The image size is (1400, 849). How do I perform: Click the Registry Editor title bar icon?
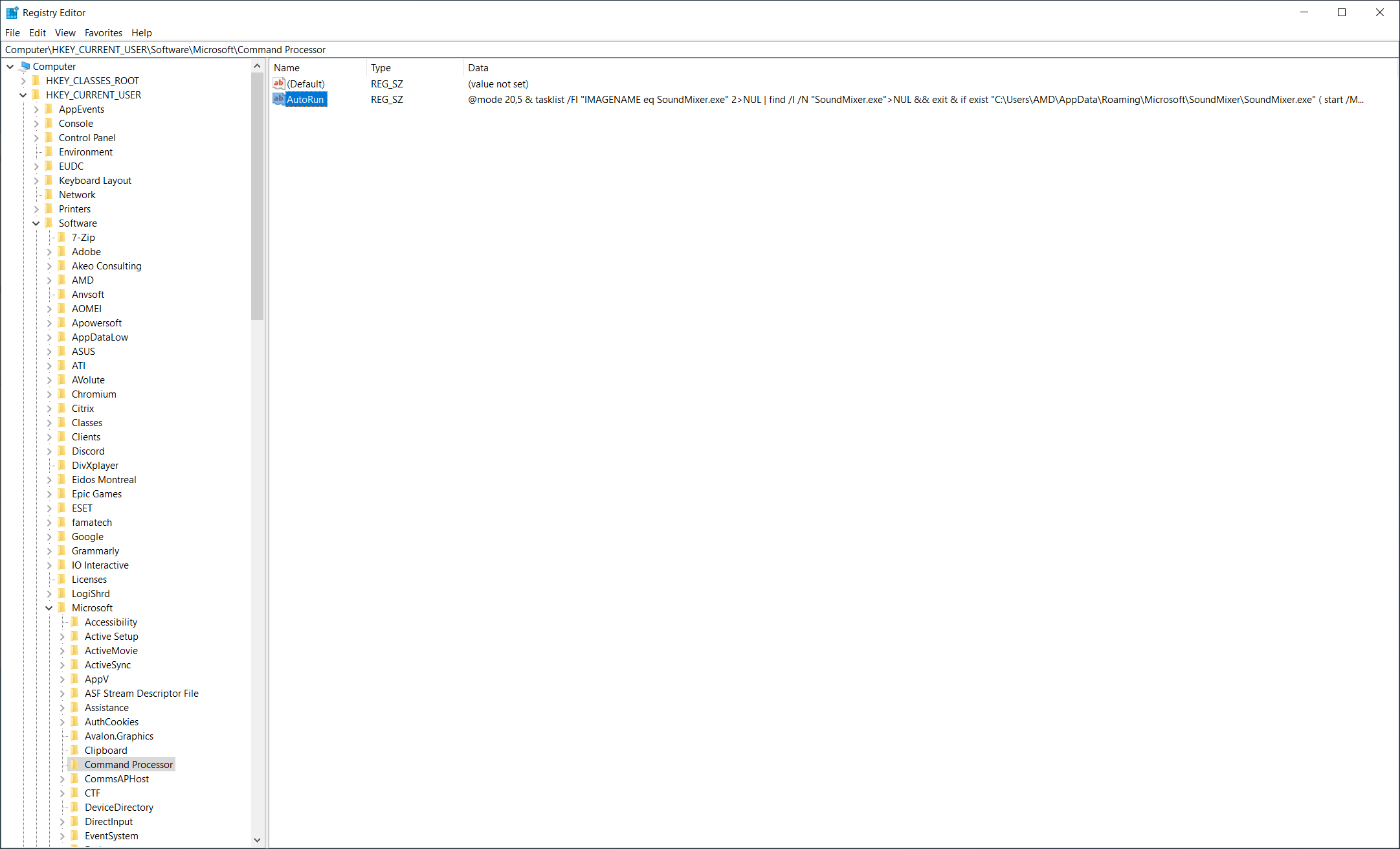click(x=12, y=12)
